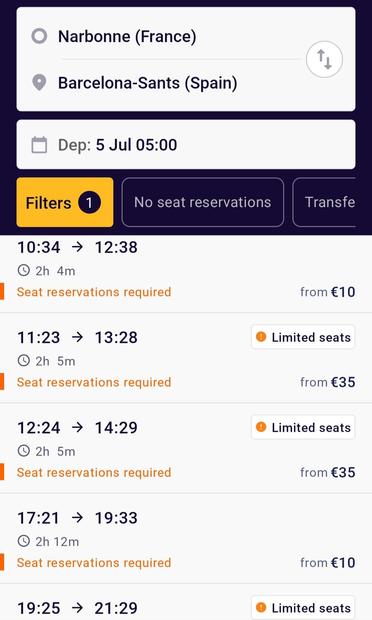Image resolution: width=372 pixels, height=620 pixels.
Task: Select the 17:21 to 19:33 train
Action: pyautogui.click(x=186, y=539)
